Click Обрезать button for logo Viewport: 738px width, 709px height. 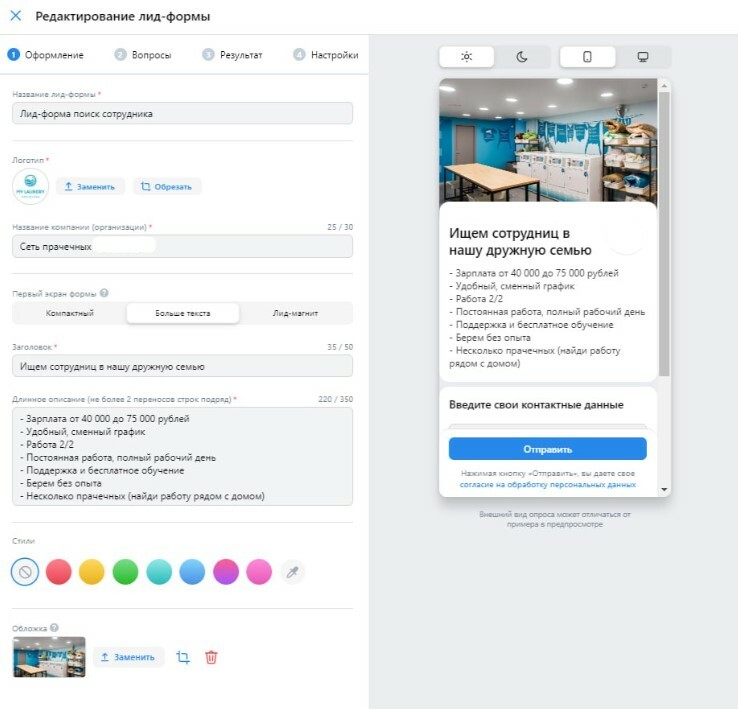click(167, 186)
